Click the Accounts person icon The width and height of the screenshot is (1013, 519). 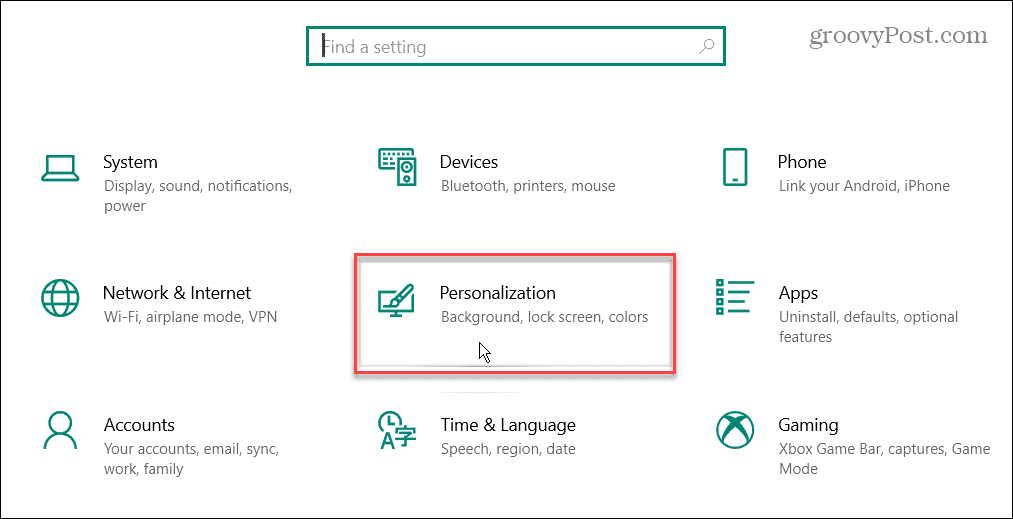59,430
